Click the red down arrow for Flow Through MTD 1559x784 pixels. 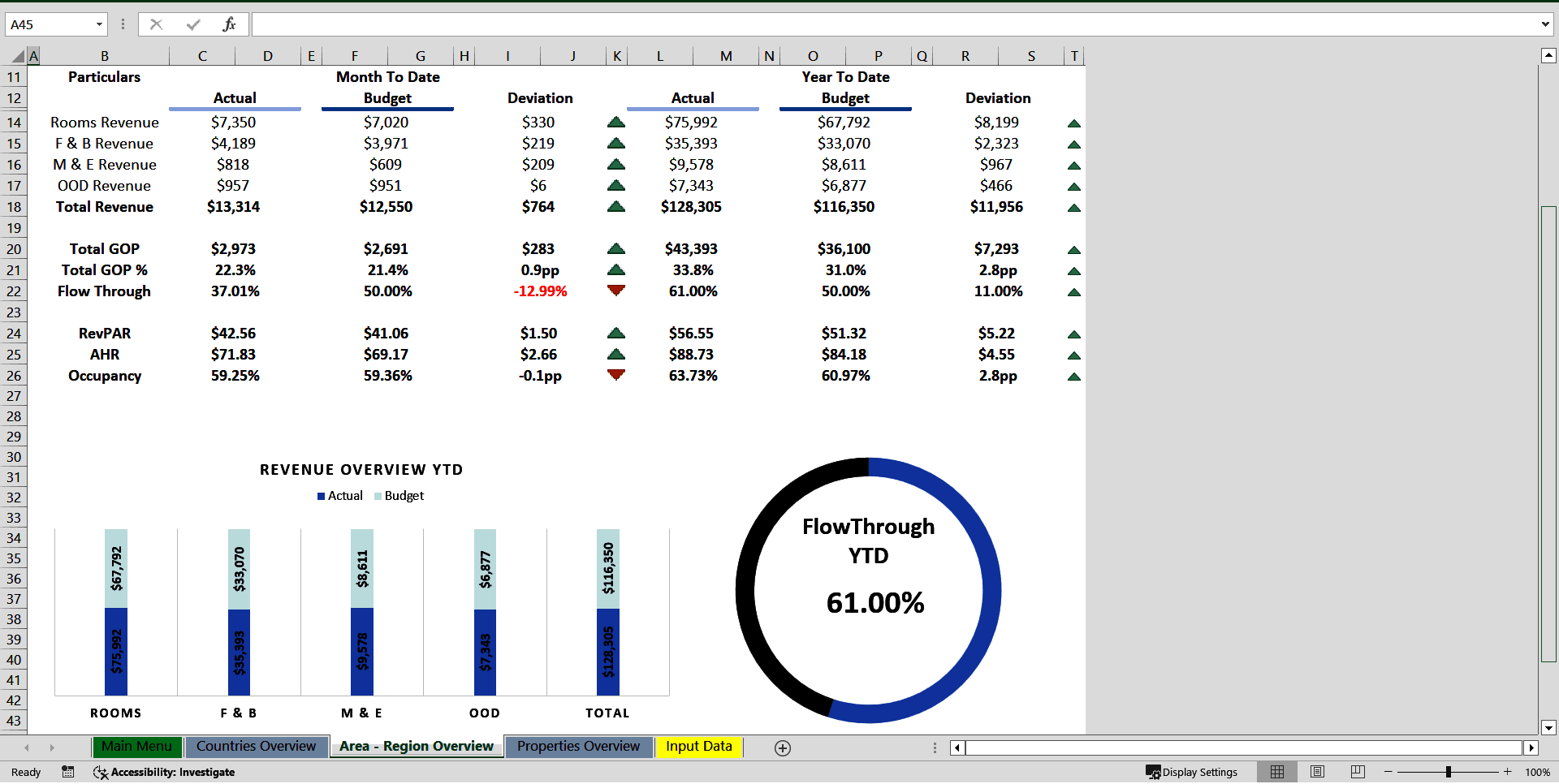click(x=616, y=291)
